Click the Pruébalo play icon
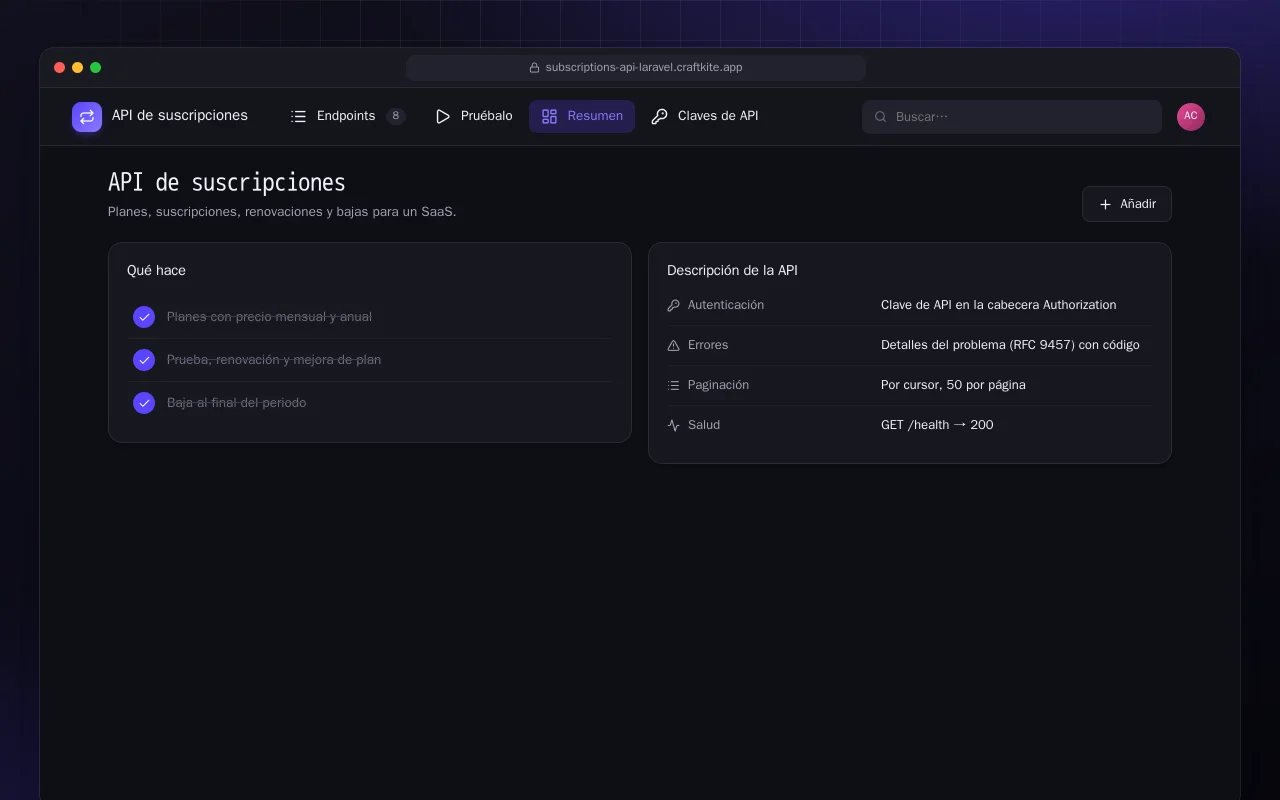The width and height of the screenshot is (1280, 800). coord(443,116)
